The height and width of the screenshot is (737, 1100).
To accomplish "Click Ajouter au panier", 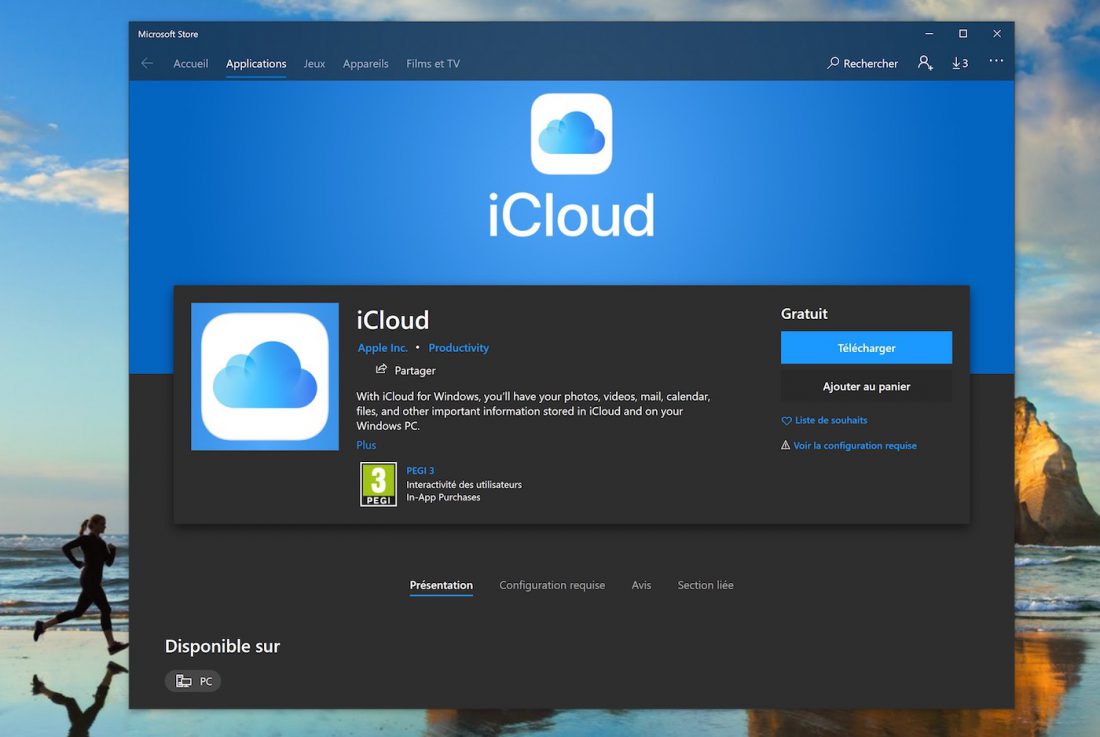I will coord(866,386).
